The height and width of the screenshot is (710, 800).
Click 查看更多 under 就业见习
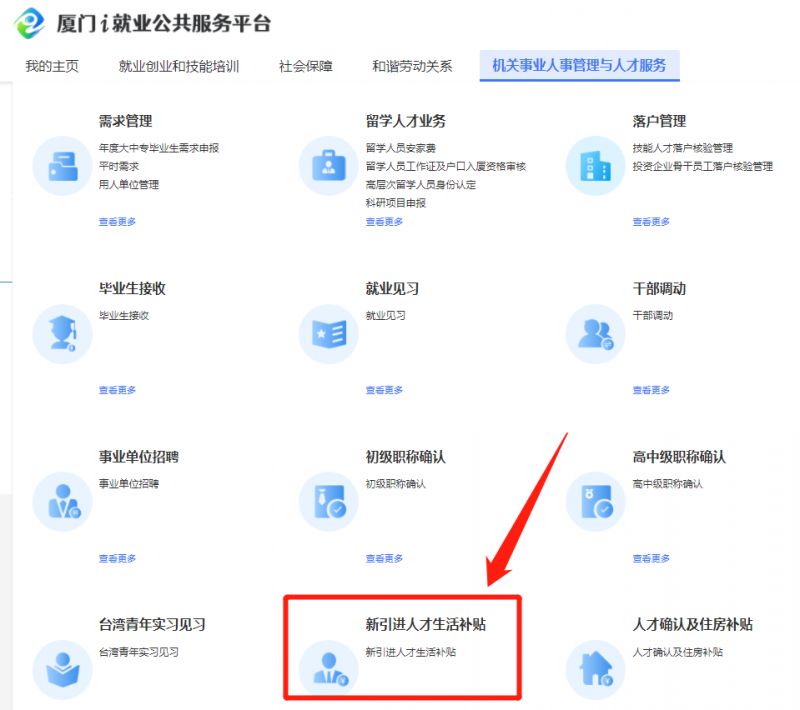coord(384,390)
